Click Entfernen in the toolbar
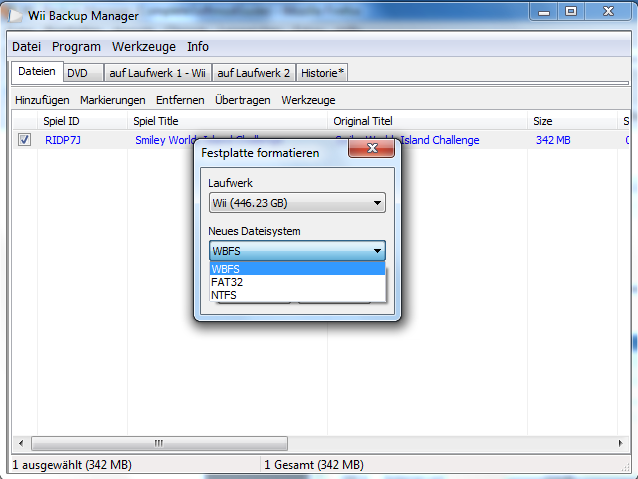 click(x=180, y=100)
